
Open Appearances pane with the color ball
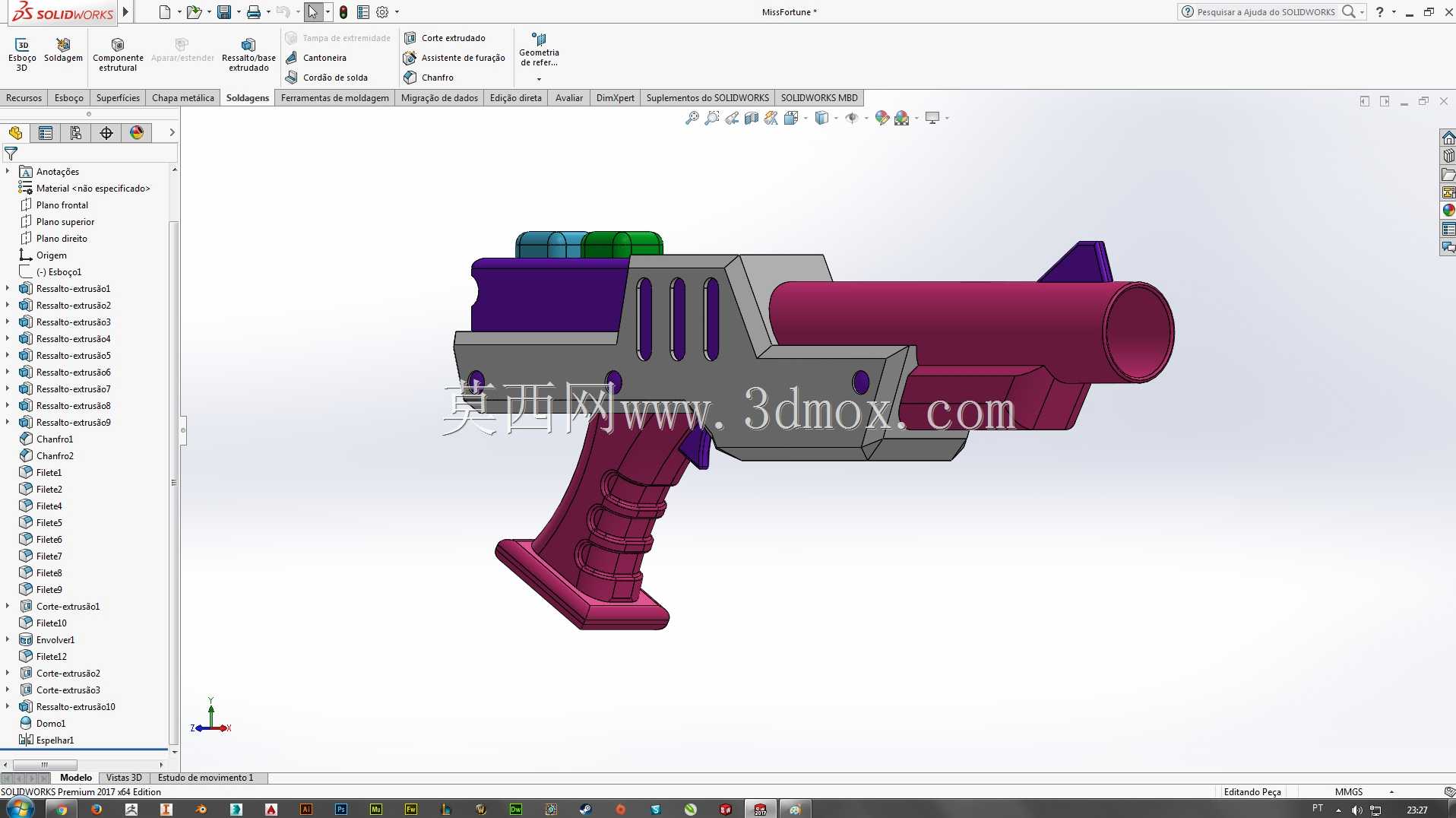click(1448, 211)
